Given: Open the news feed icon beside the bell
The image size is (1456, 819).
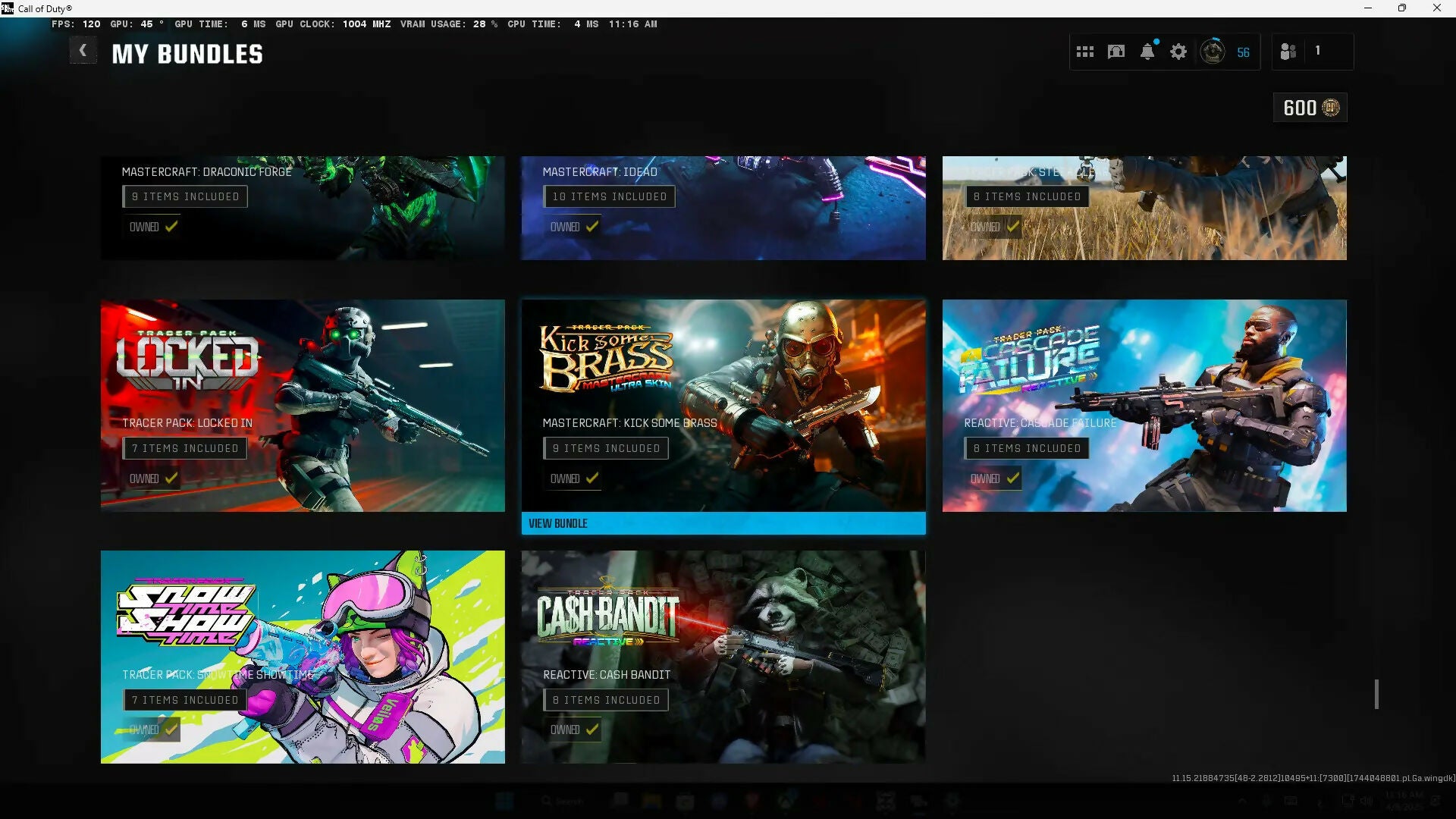Looking at the screenshot, I should coord(1116,52).
